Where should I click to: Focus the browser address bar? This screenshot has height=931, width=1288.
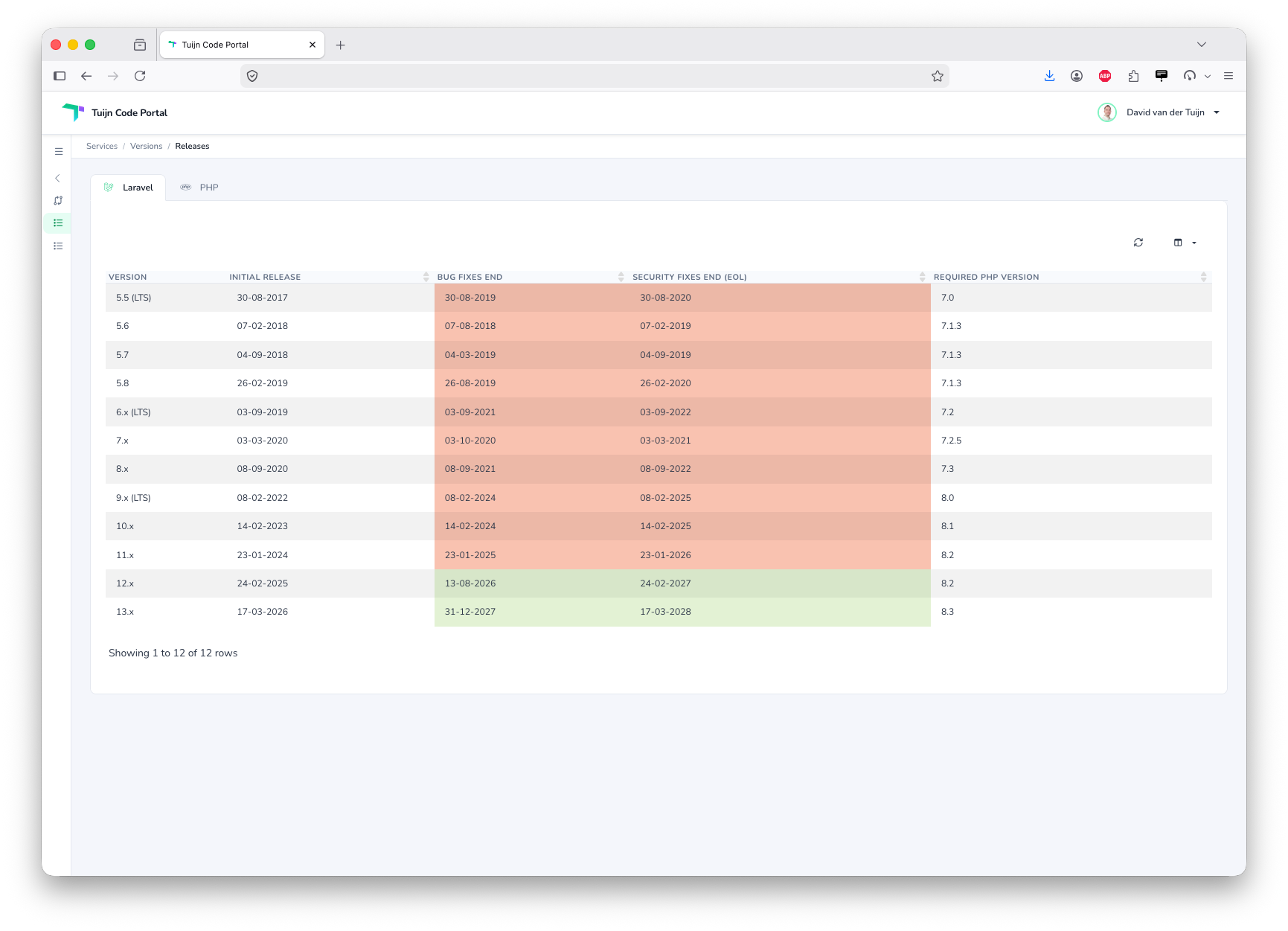(595, 76)
